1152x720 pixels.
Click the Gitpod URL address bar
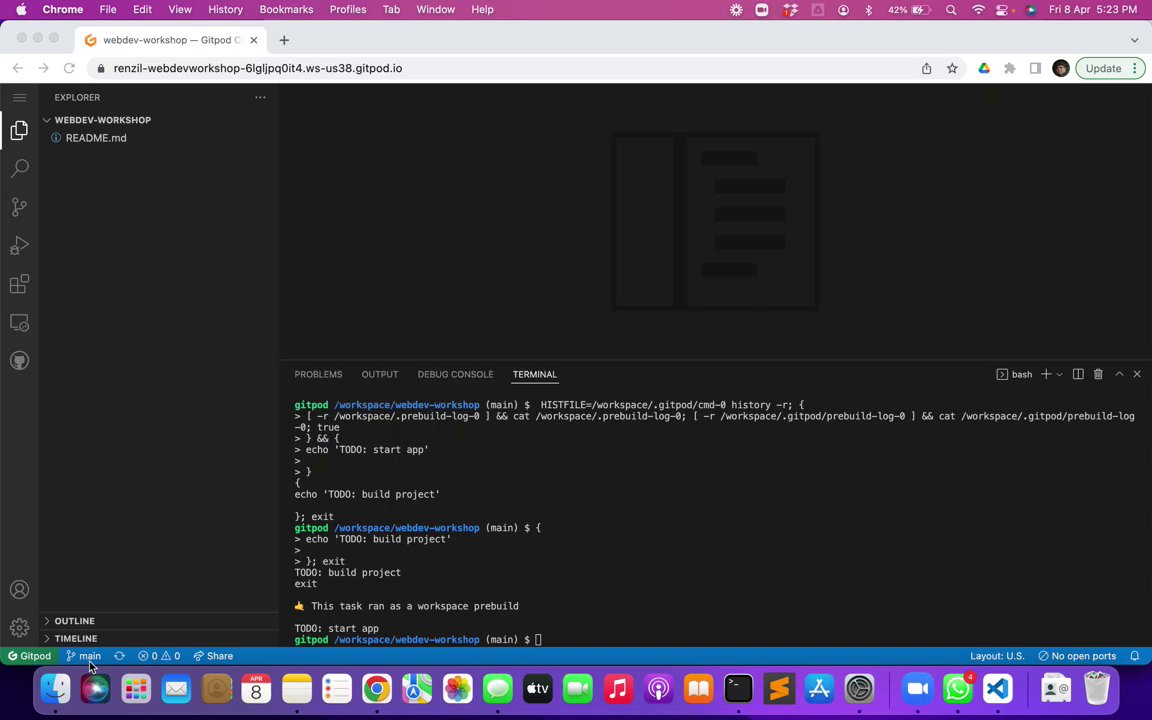point(257,68)
